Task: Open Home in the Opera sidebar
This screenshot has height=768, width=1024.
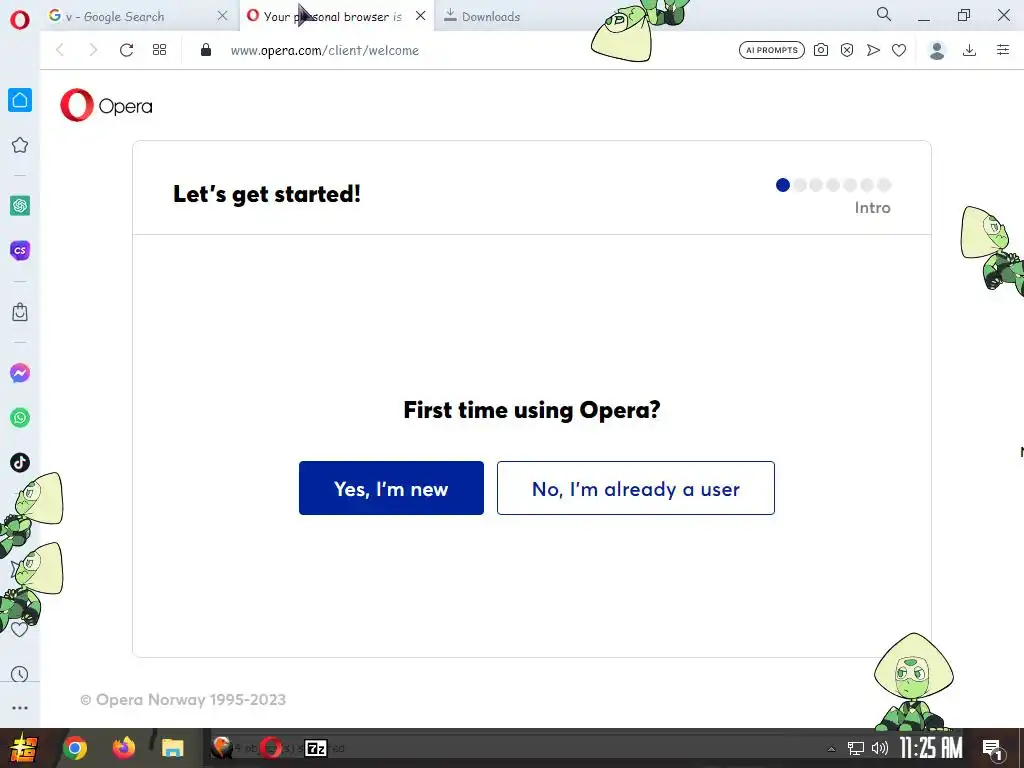Action: point(20,100)
